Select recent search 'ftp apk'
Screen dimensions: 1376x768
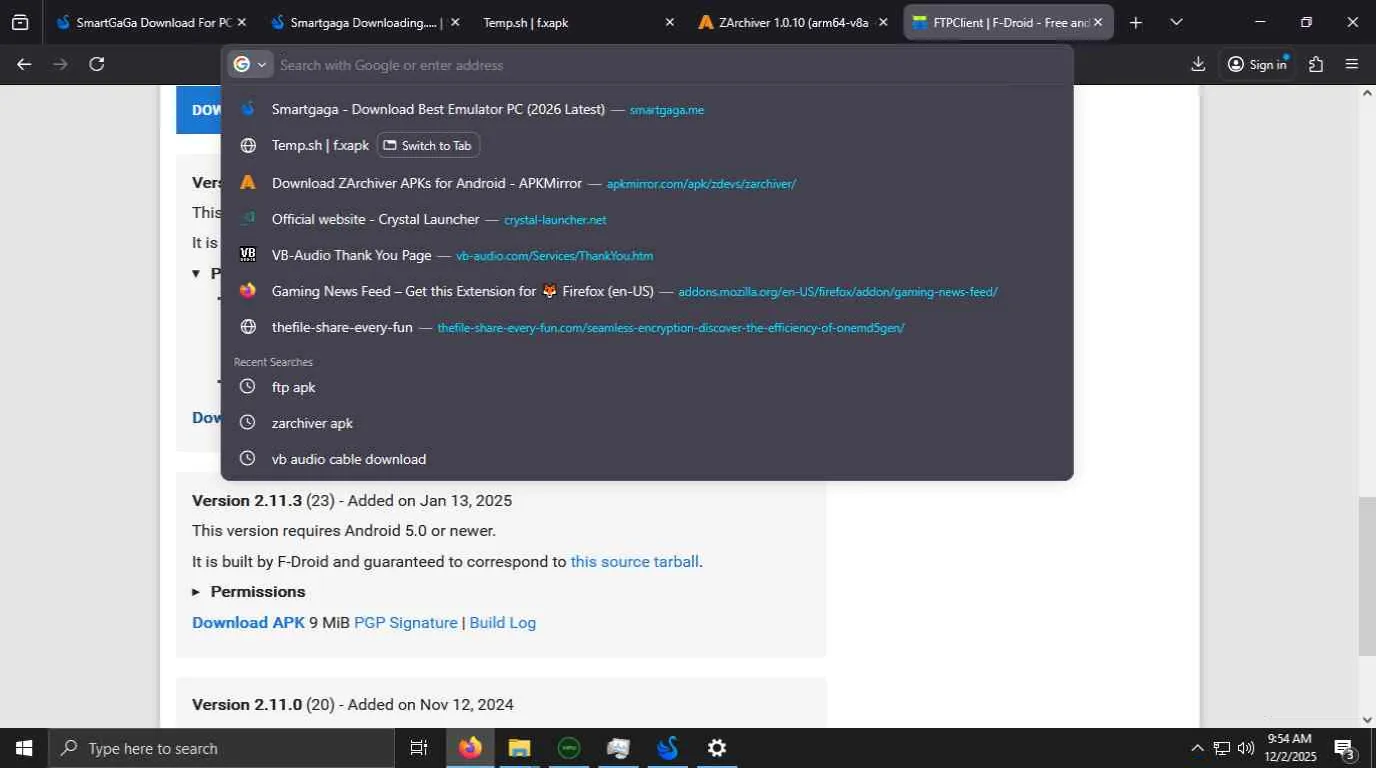pos(647,387)
